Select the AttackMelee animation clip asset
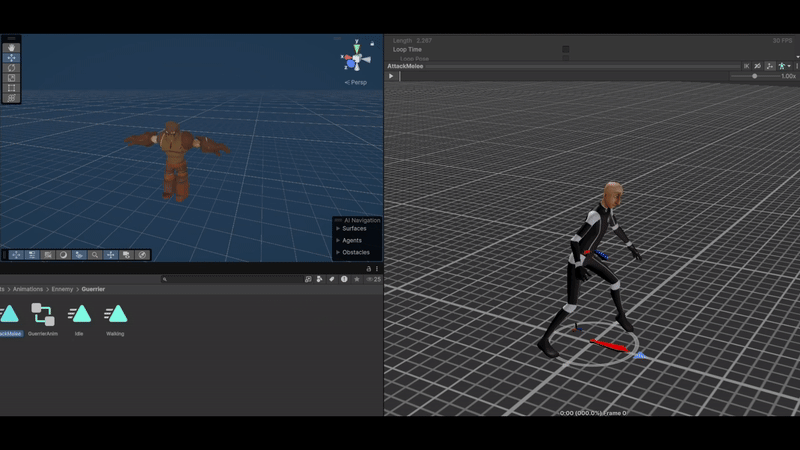Image resolution: width=800 pixels, height=450 pixels. pos(10,319)
